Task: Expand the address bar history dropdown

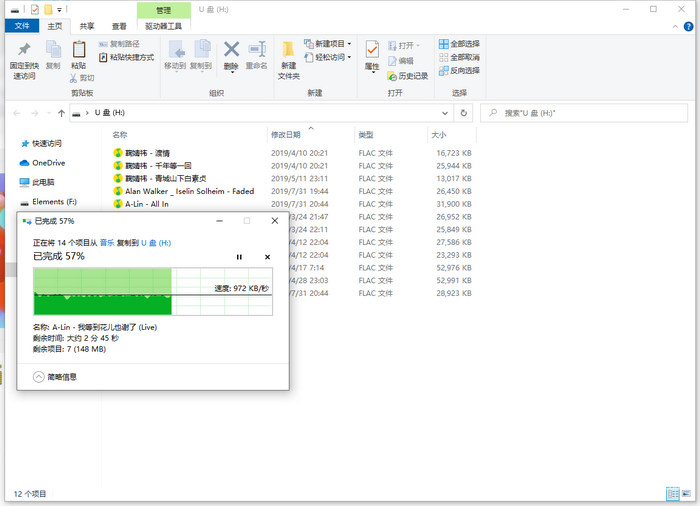Action: (x=445, y=113)
